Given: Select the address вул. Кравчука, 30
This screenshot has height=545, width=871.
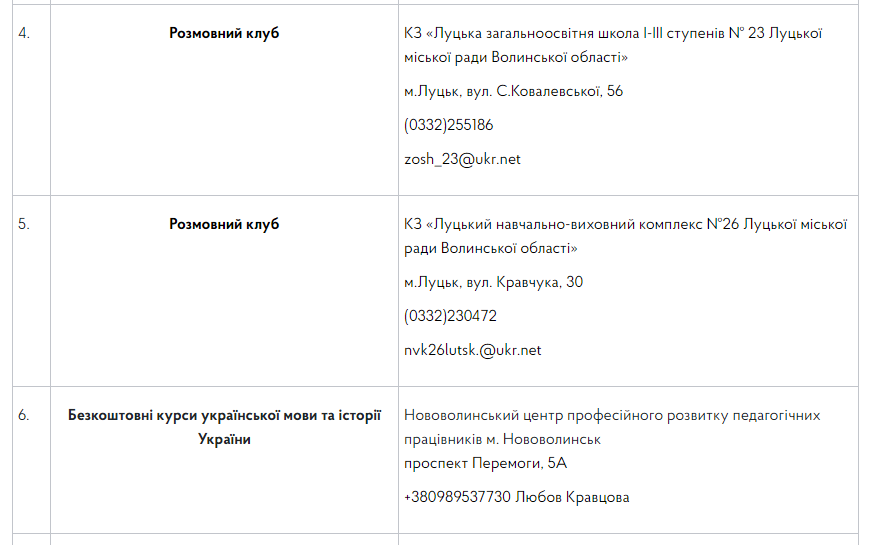Looking at the screenshot, I should coord(521,282).
